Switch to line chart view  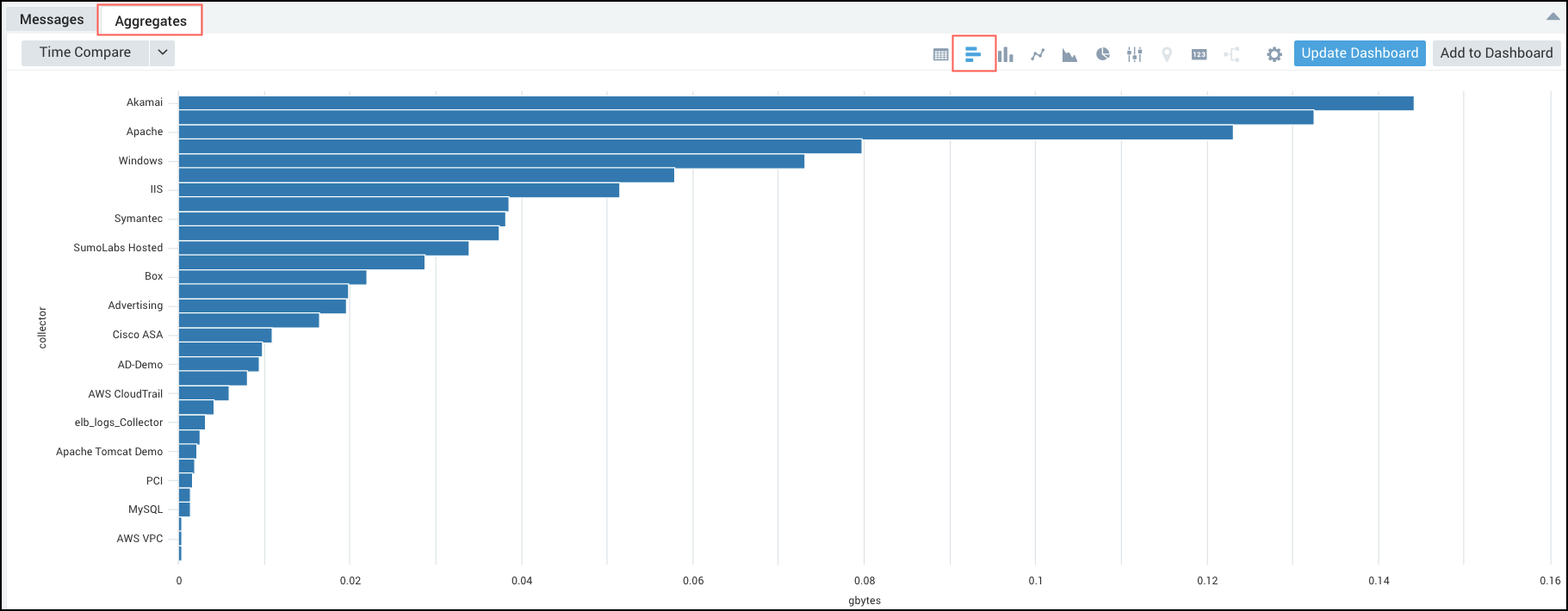click(1038, 54)
